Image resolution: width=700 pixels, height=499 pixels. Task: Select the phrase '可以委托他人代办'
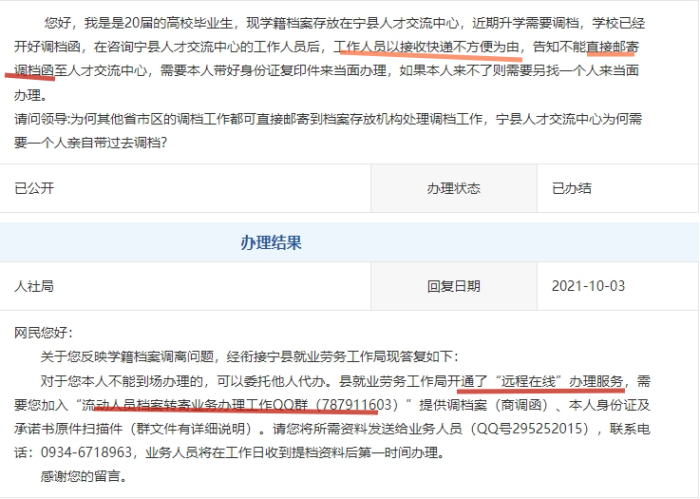pos(271,381)
